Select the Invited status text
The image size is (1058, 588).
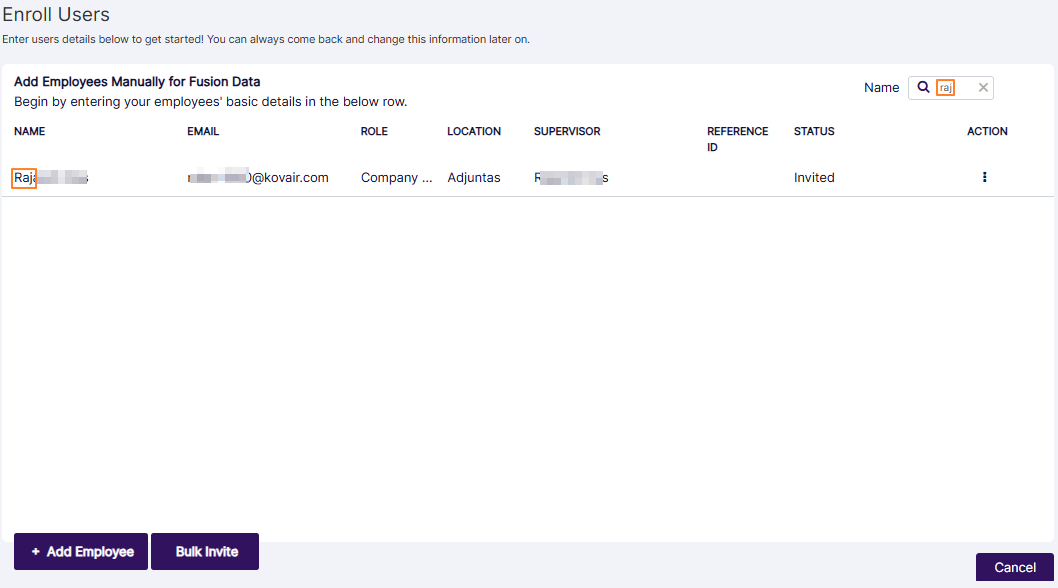pyautogui.click(x=813, y=177)
